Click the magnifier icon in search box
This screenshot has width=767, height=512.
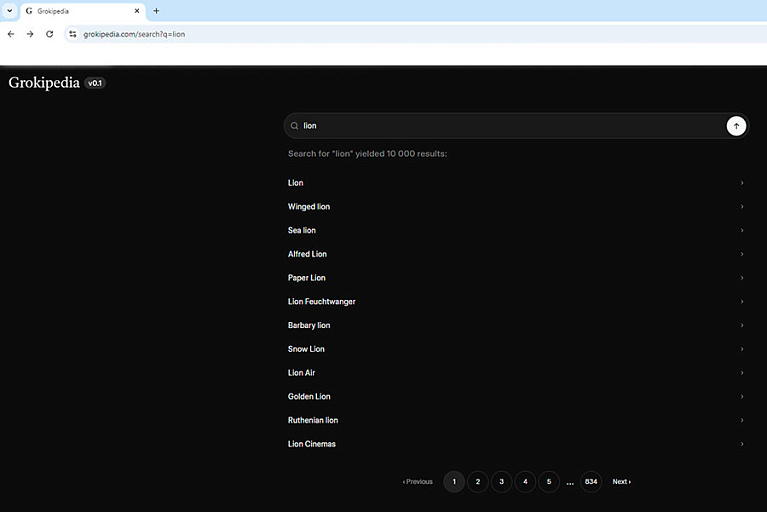(x=295, y=126)
